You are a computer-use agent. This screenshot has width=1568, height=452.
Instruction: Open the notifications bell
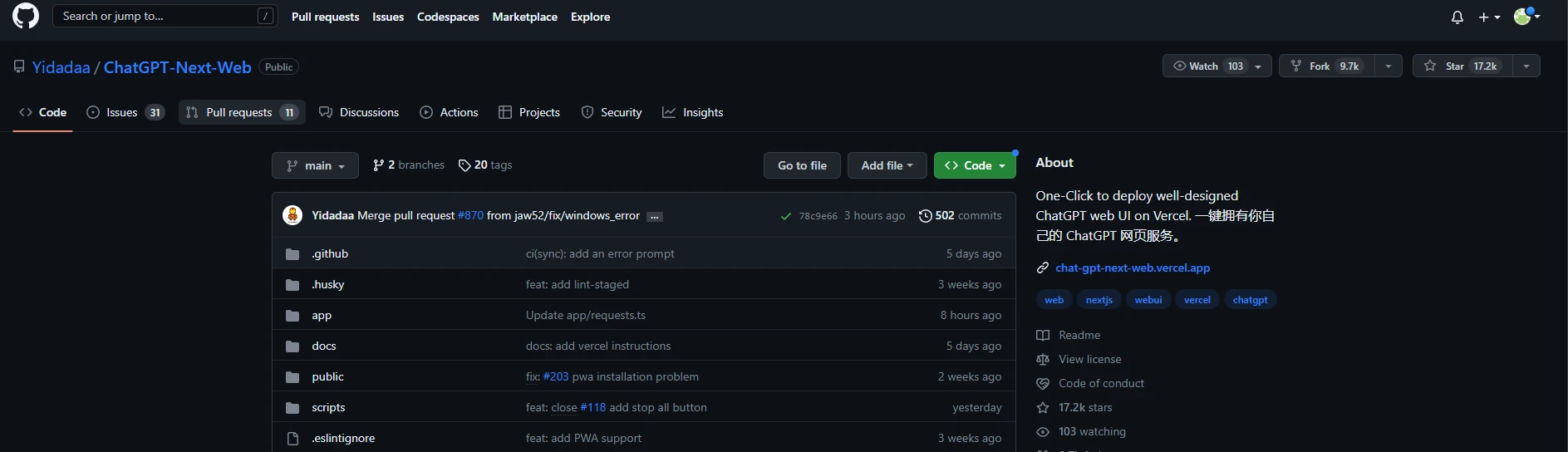pyautogui.click(x=1457, y=17)
